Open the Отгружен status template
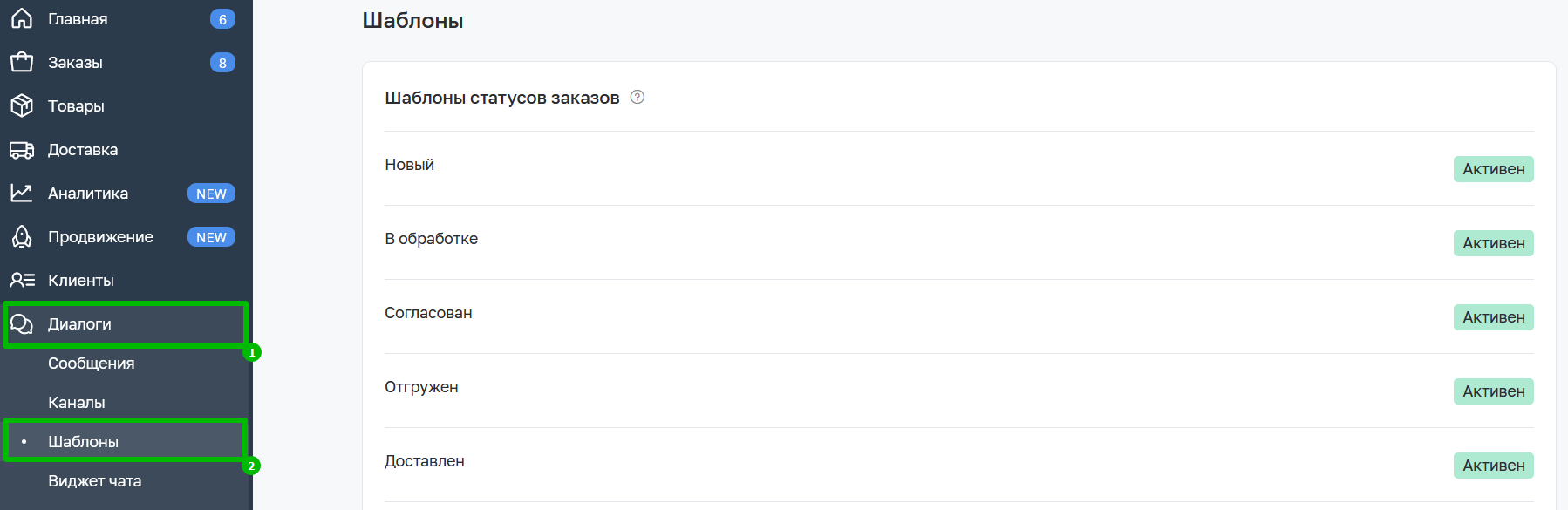This screenshot has width=1568, height=510. [958, 391]
